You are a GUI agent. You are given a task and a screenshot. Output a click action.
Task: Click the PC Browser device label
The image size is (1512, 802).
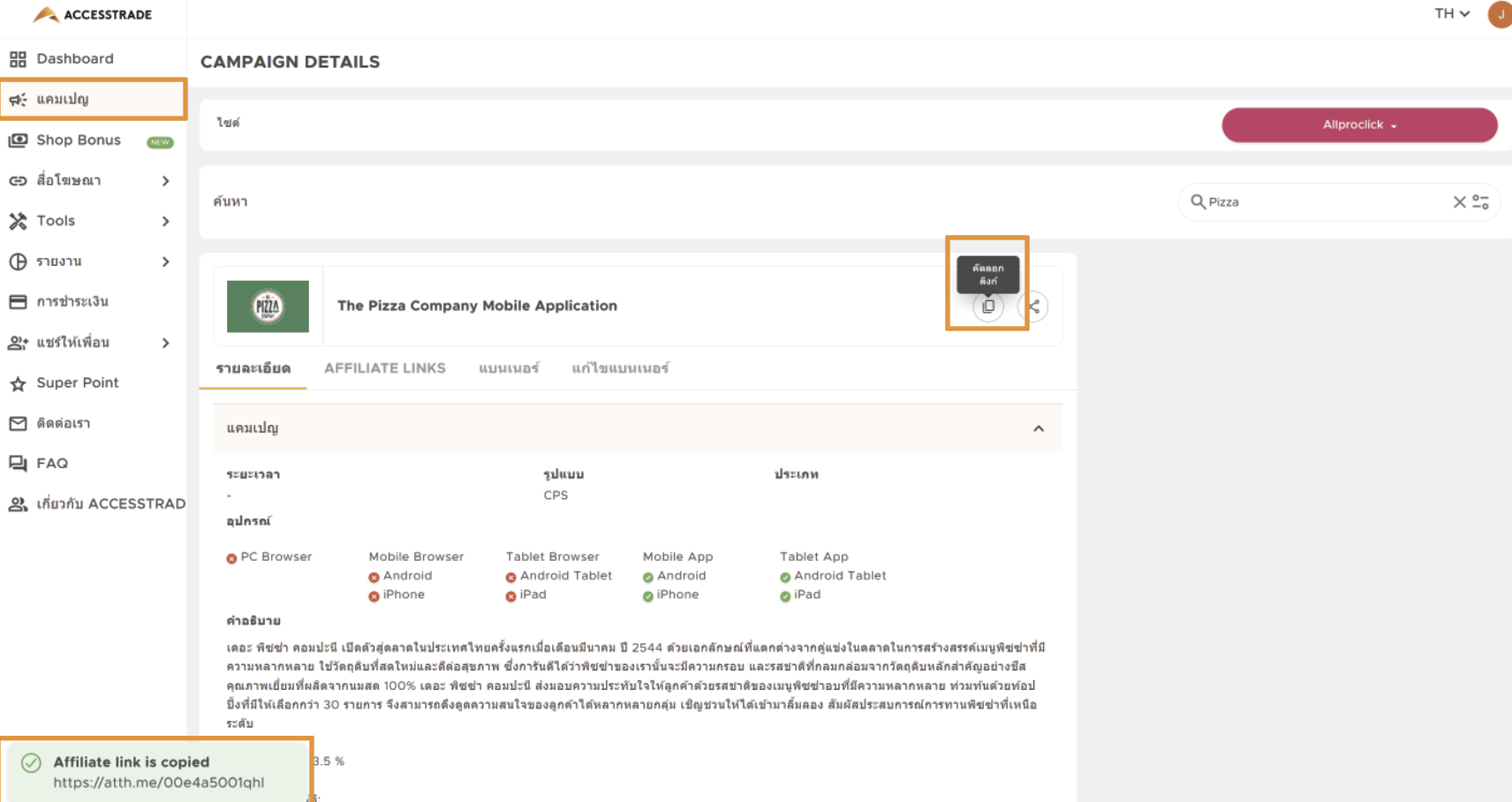276,557
